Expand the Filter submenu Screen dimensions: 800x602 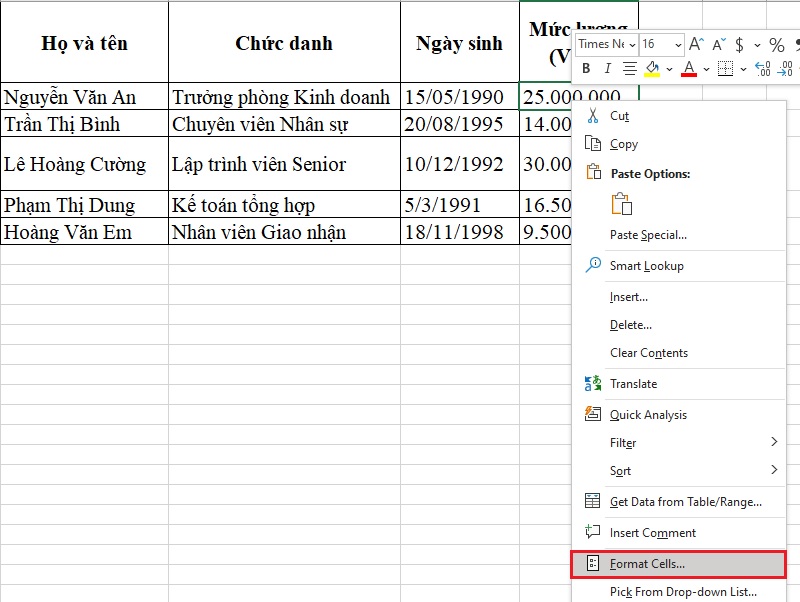click(679, 442)
